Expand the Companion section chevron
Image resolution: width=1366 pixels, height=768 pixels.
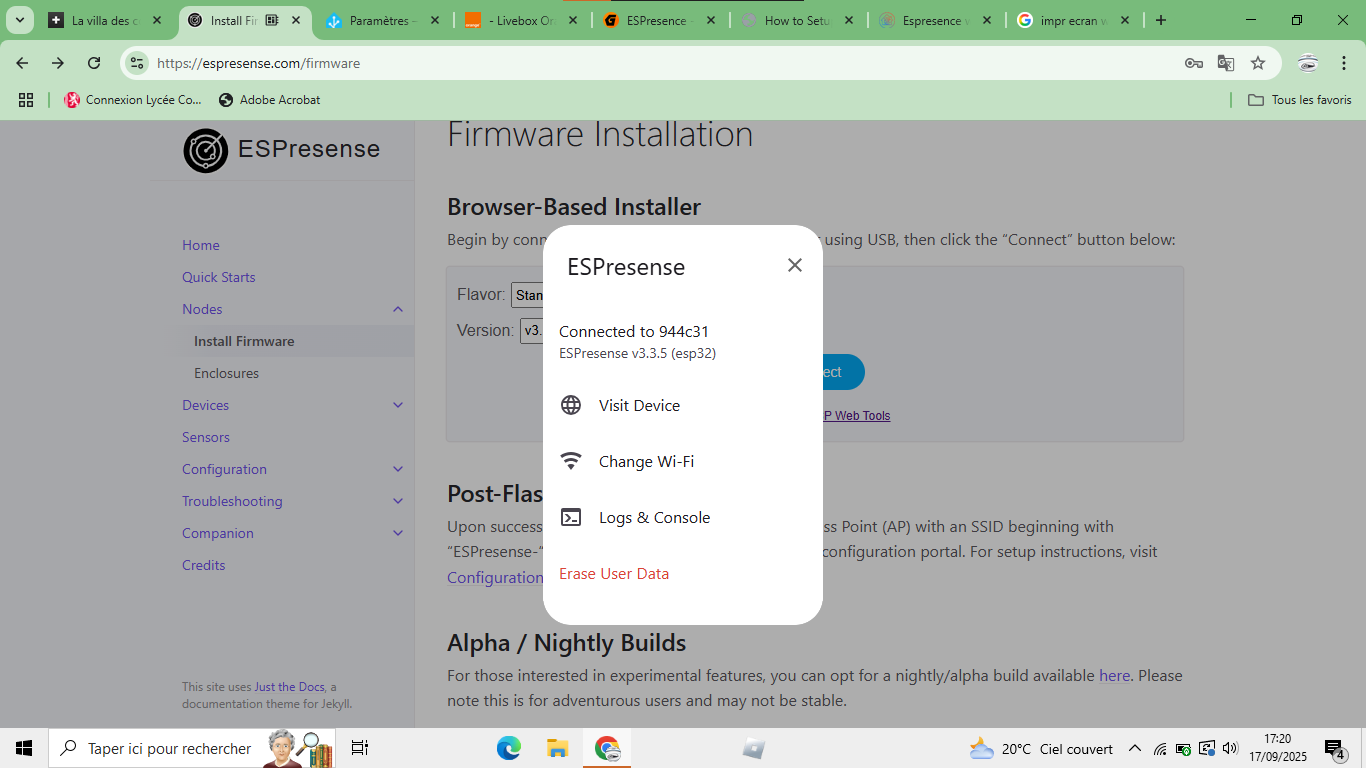398,533
